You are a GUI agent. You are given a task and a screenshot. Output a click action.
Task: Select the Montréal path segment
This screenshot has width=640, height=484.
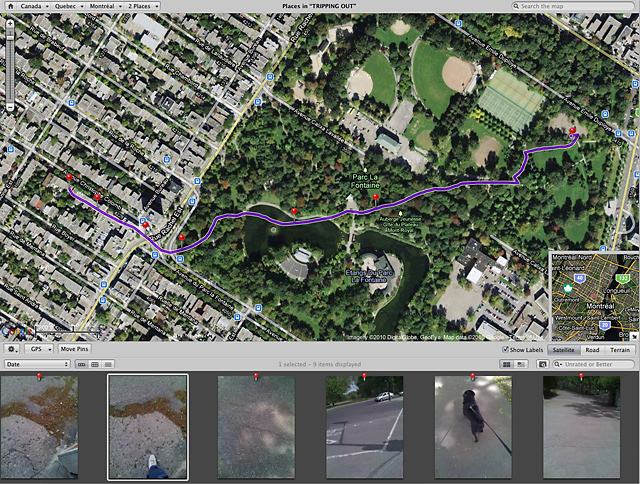103,6
